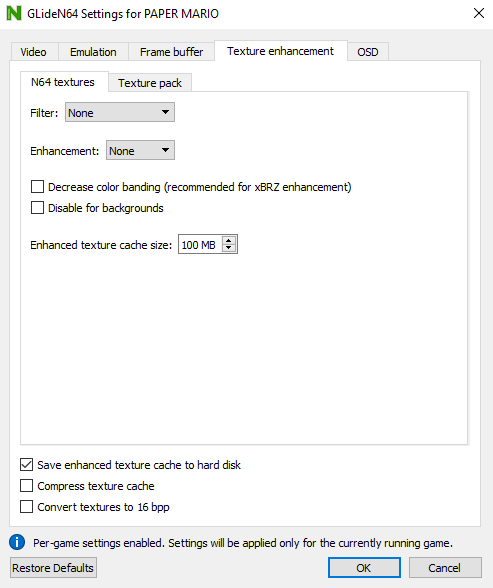Switch to N64 textures sub-tab
Screen dimensions: 493x588
(x=63, y=82)
